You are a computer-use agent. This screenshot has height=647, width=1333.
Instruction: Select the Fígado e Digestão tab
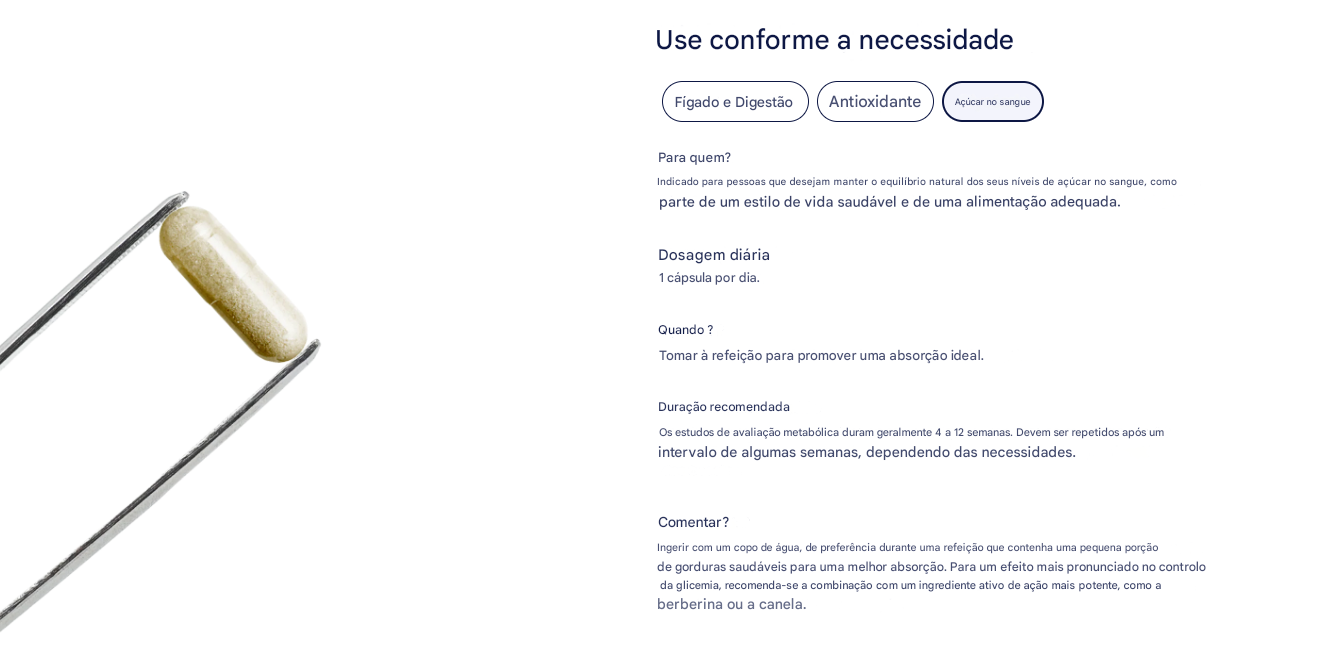tap(735, 102)
